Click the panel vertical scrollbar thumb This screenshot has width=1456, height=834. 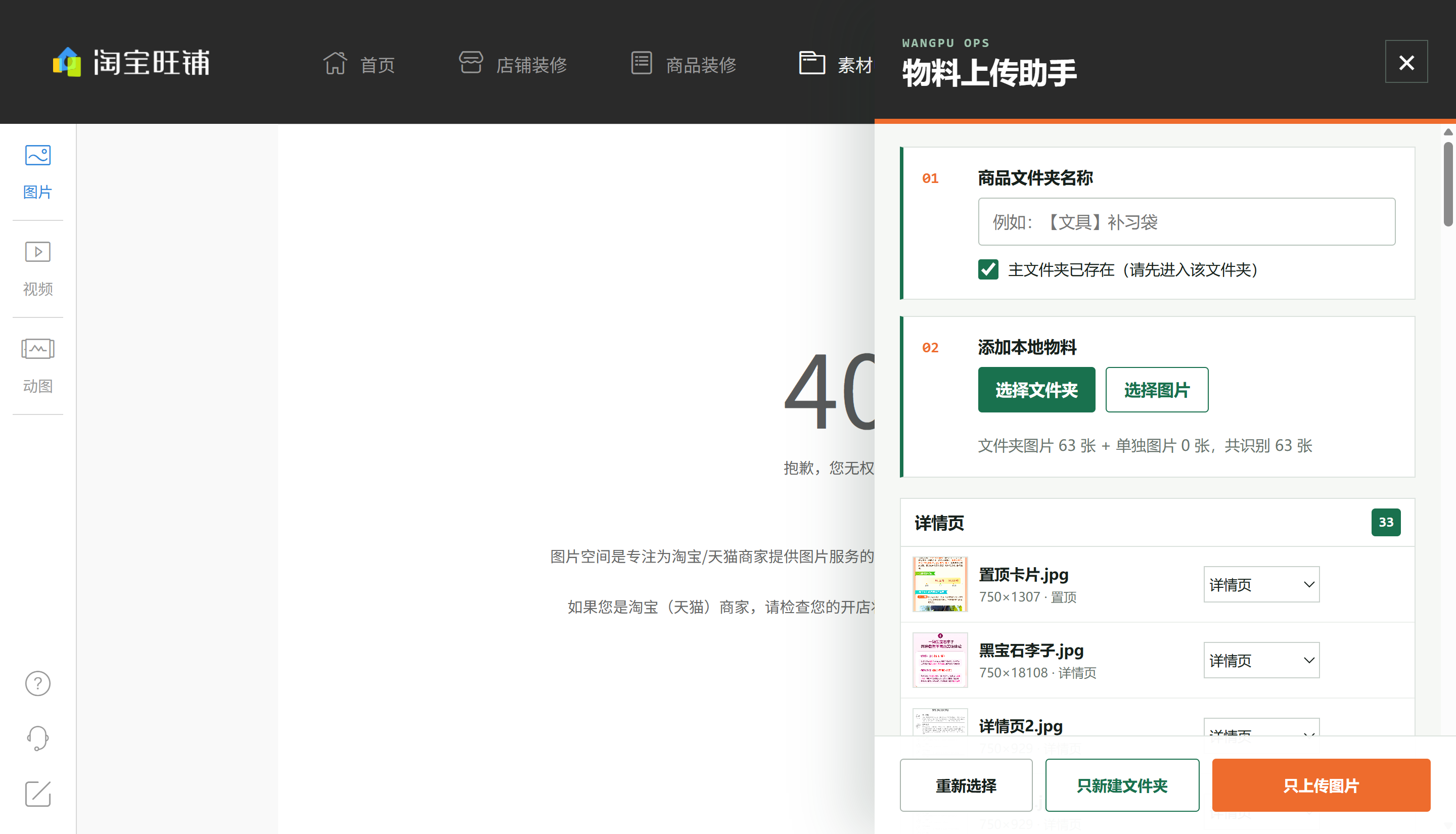tap(1448, 184)
